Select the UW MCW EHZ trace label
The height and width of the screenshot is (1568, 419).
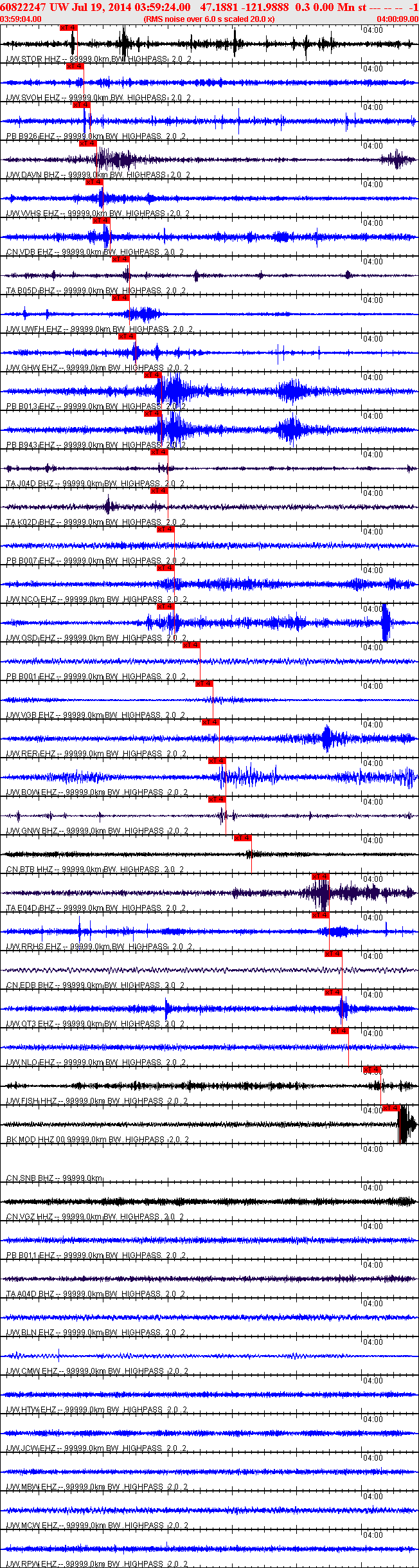(97, 1526)
